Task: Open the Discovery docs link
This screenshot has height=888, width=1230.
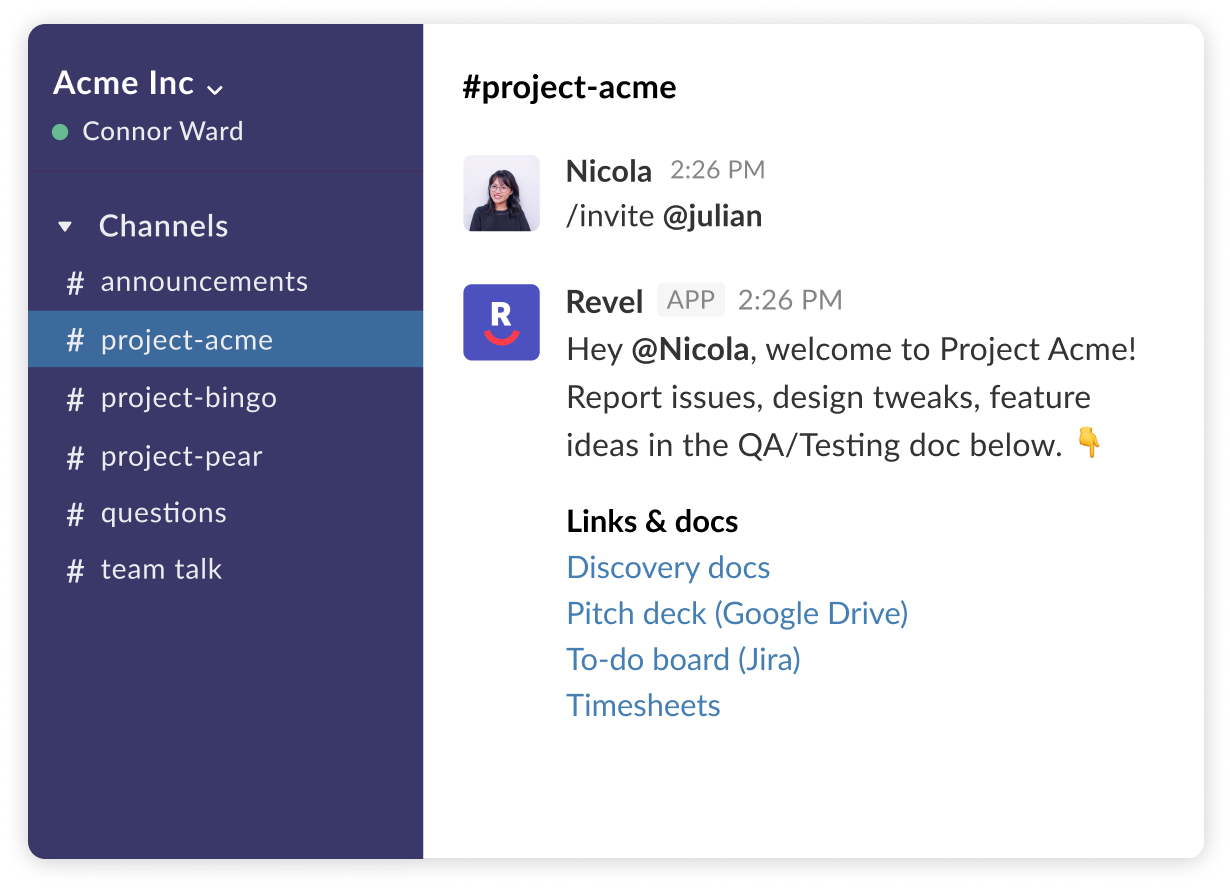Action: tap(668, 568)
